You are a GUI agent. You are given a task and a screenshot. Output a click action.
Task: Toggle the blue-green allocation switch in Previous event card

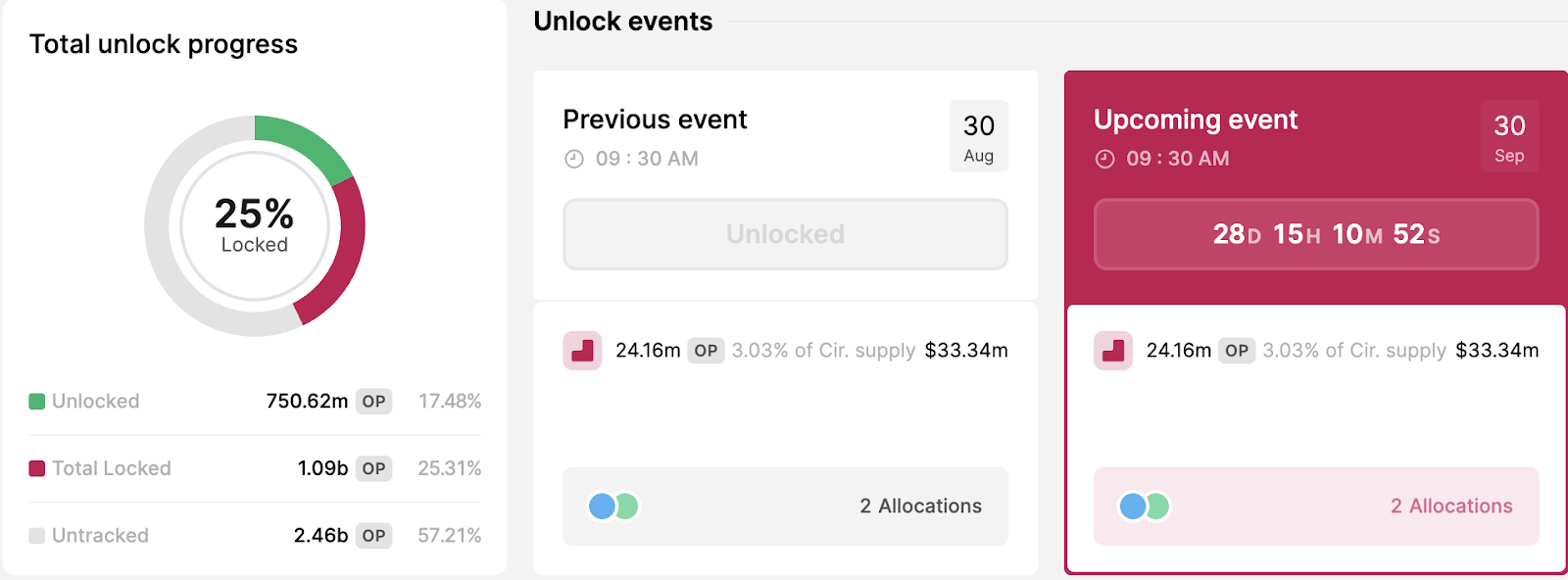611,506
